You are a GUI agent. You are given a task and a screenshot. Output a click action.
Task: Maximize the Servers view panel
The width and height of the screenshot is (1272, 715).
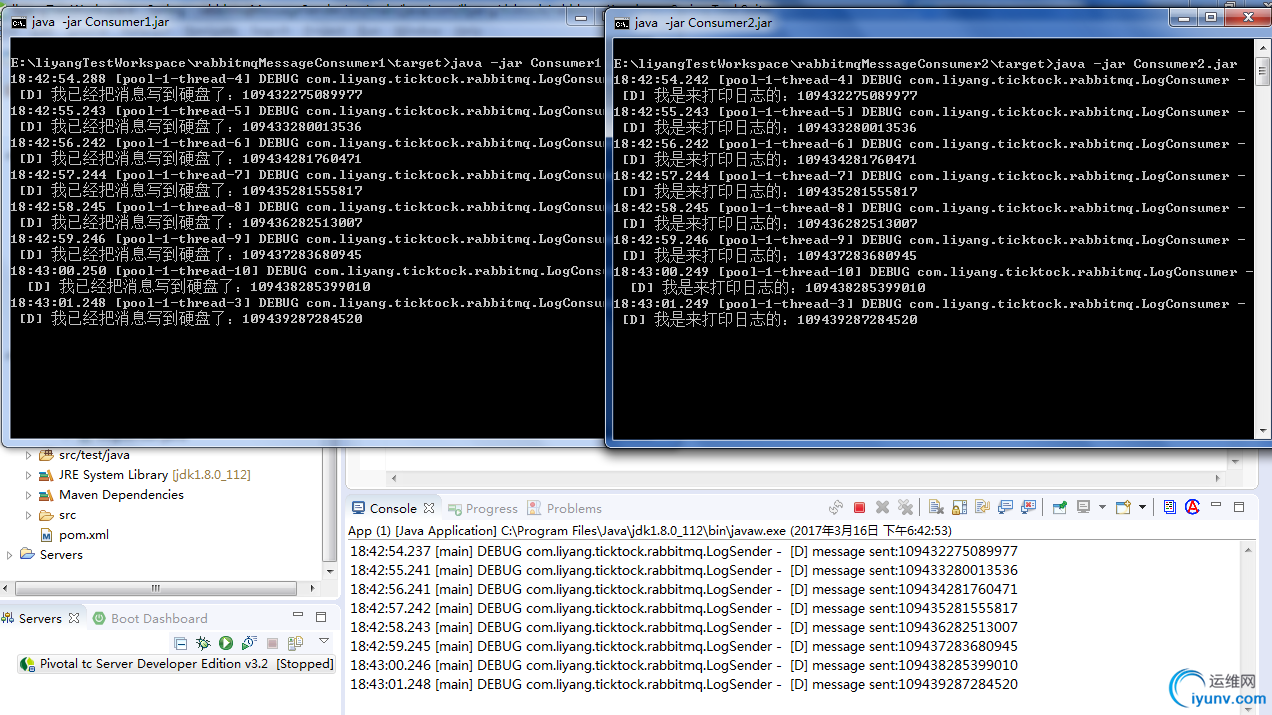click(x=321, y=617)
